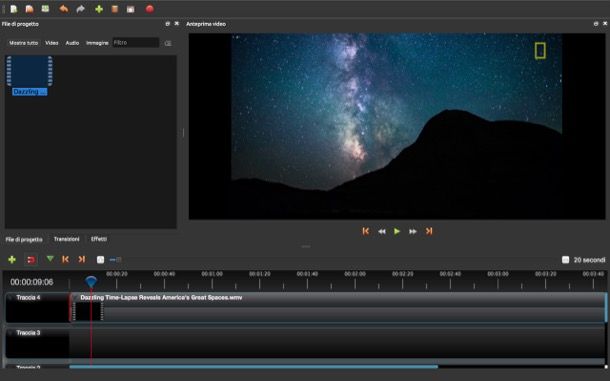The height and width of the screenshot is (381, 610).
Task: Jump to end of preview
Action: (x=429, y=231)
